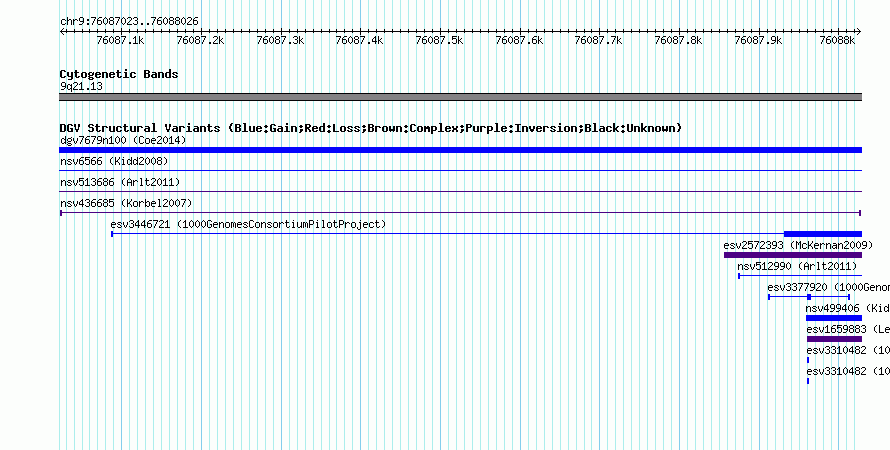890x450 pixels.
Task: Click the blue nsv499406 gain bar
Action: click(x=834, y=318)
